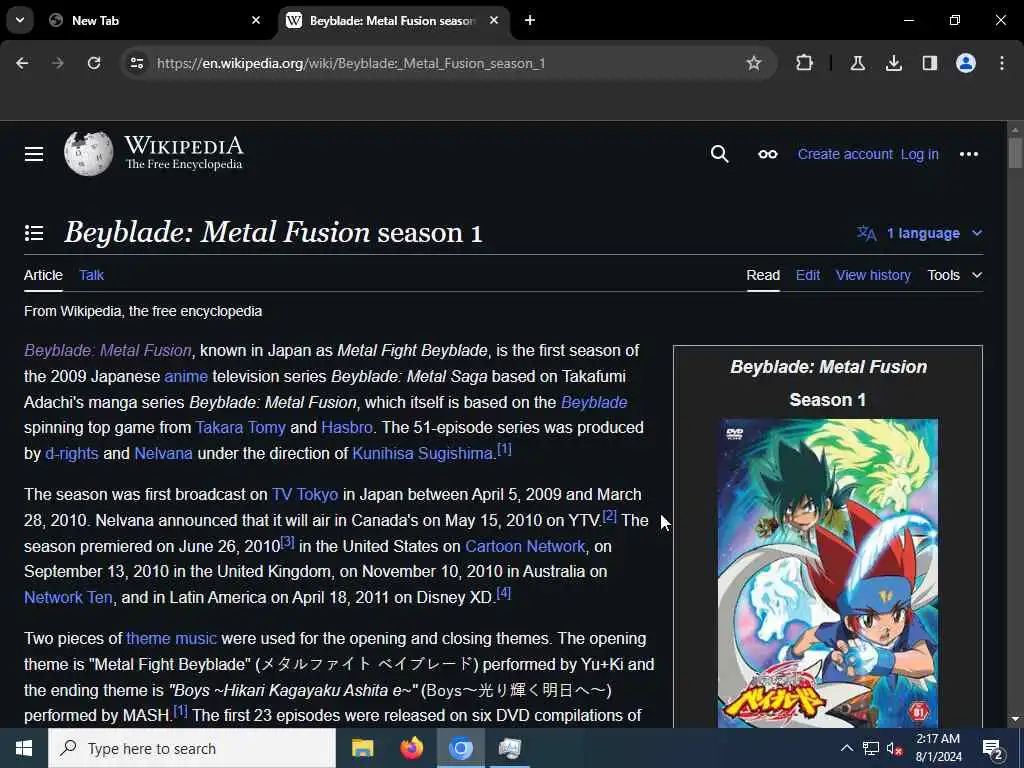Open the View history tab
The width and height of the screenshot is (1024, 768).
click(873, 275)
